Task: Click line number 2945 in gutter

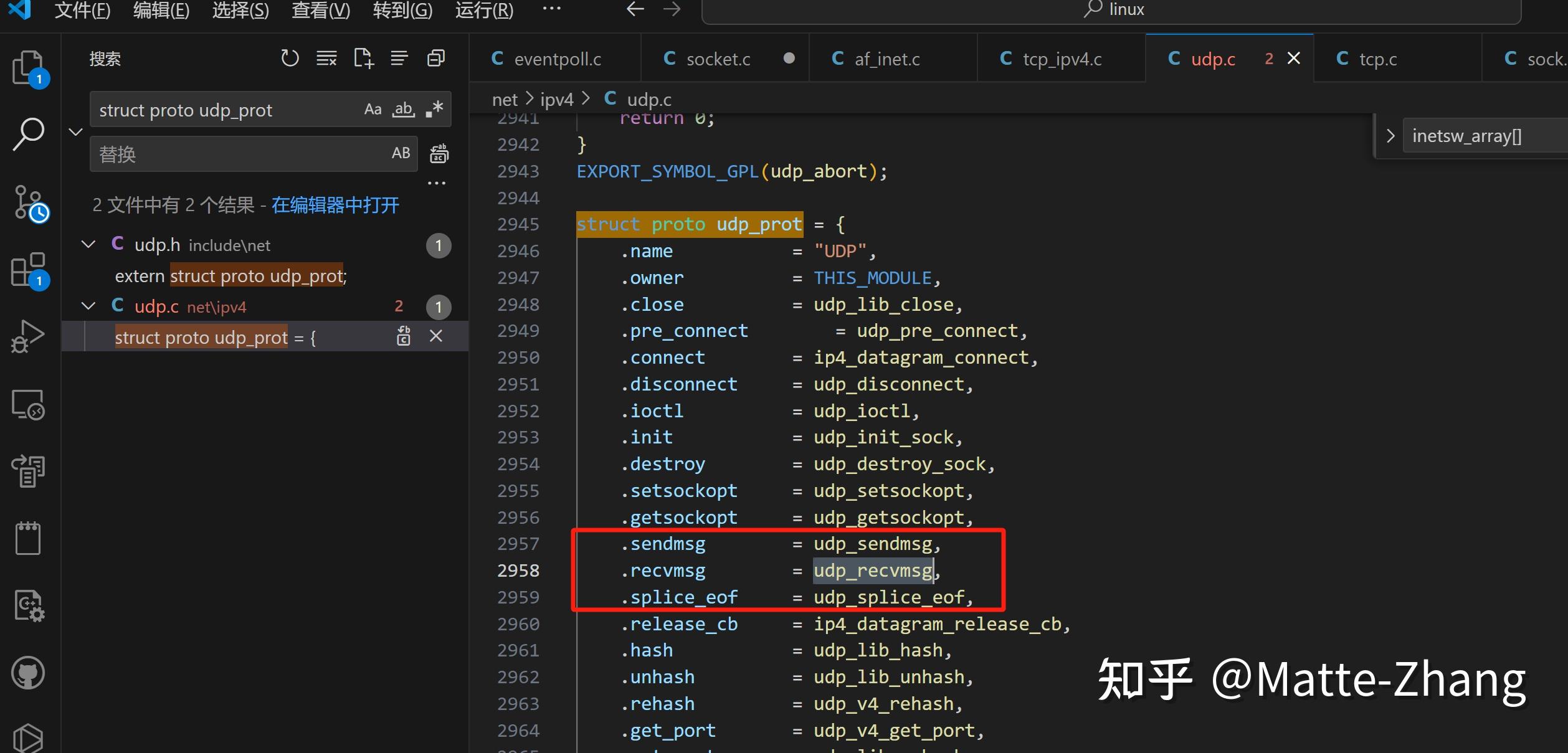Action: point(518,224)
